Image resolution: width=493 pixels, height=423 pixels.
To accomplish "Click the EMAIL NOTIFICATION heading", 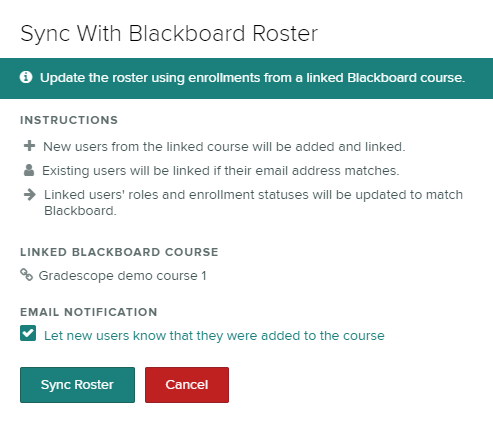I will pyautogui.click(x=89, y=312).
